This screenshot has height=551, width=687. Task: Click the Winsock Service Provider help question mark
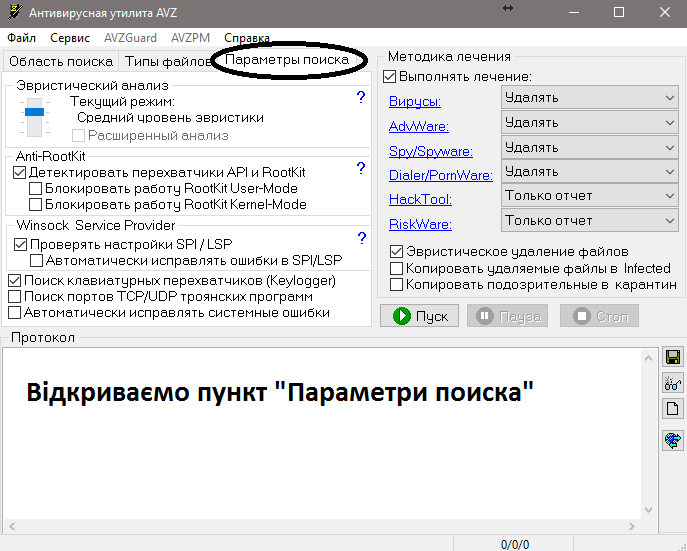click(x=361, y=238)
